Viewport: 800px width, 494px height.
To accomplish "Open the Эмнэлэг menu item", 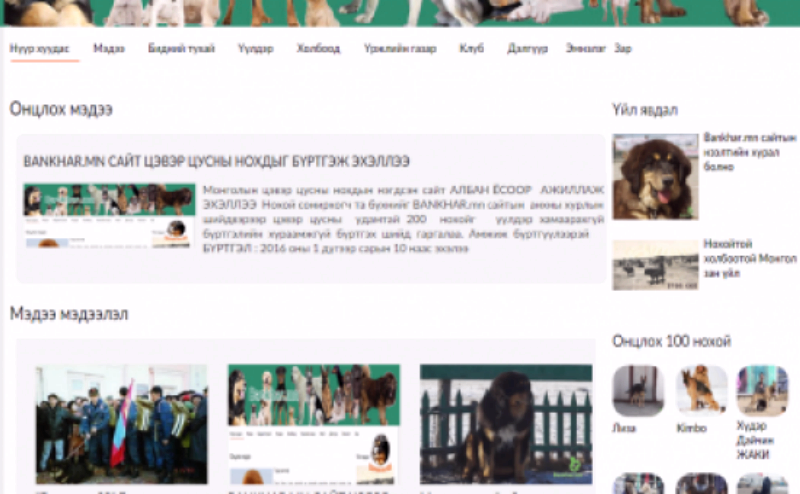I will [586, 48].
